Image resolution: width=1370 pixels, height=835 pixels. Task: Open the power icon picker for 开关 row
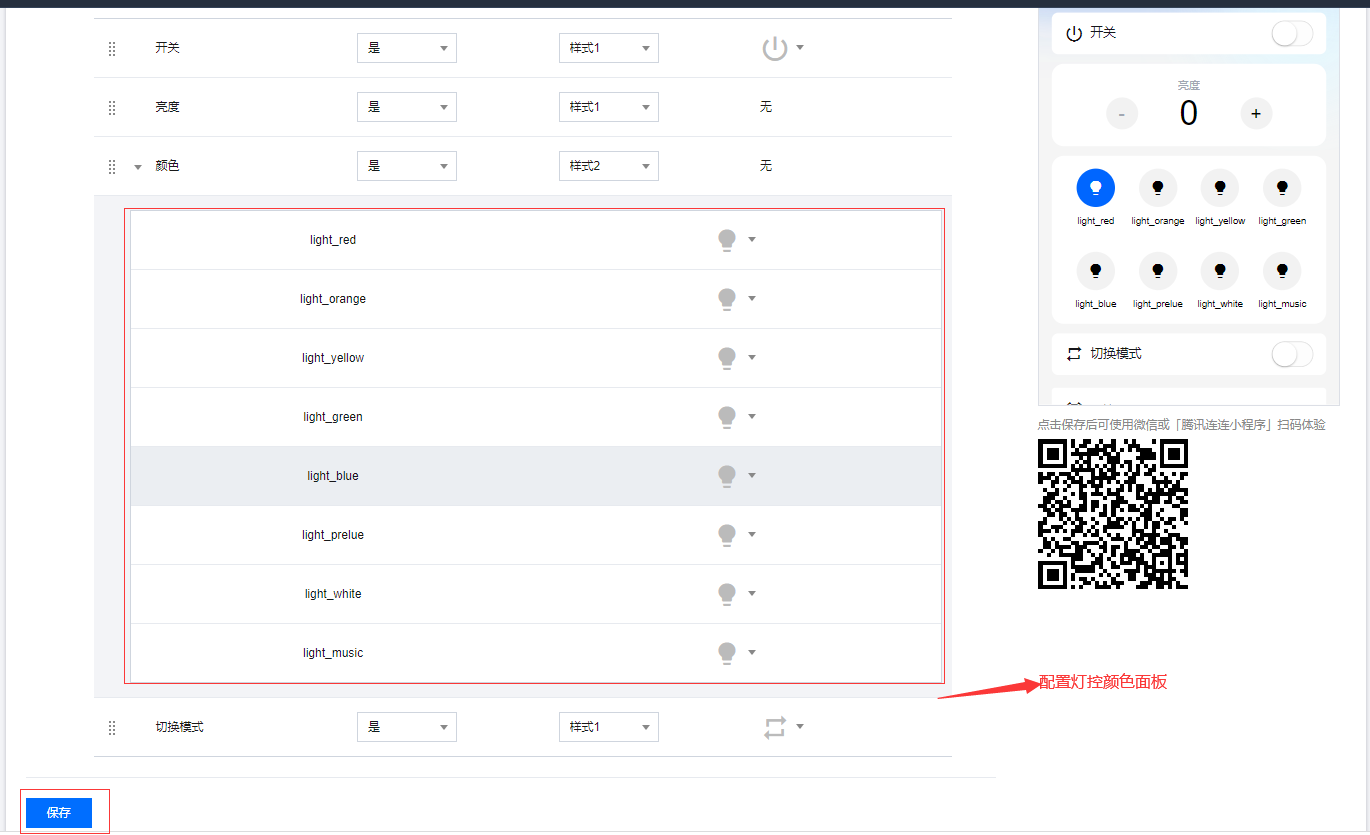pos(782,48)
